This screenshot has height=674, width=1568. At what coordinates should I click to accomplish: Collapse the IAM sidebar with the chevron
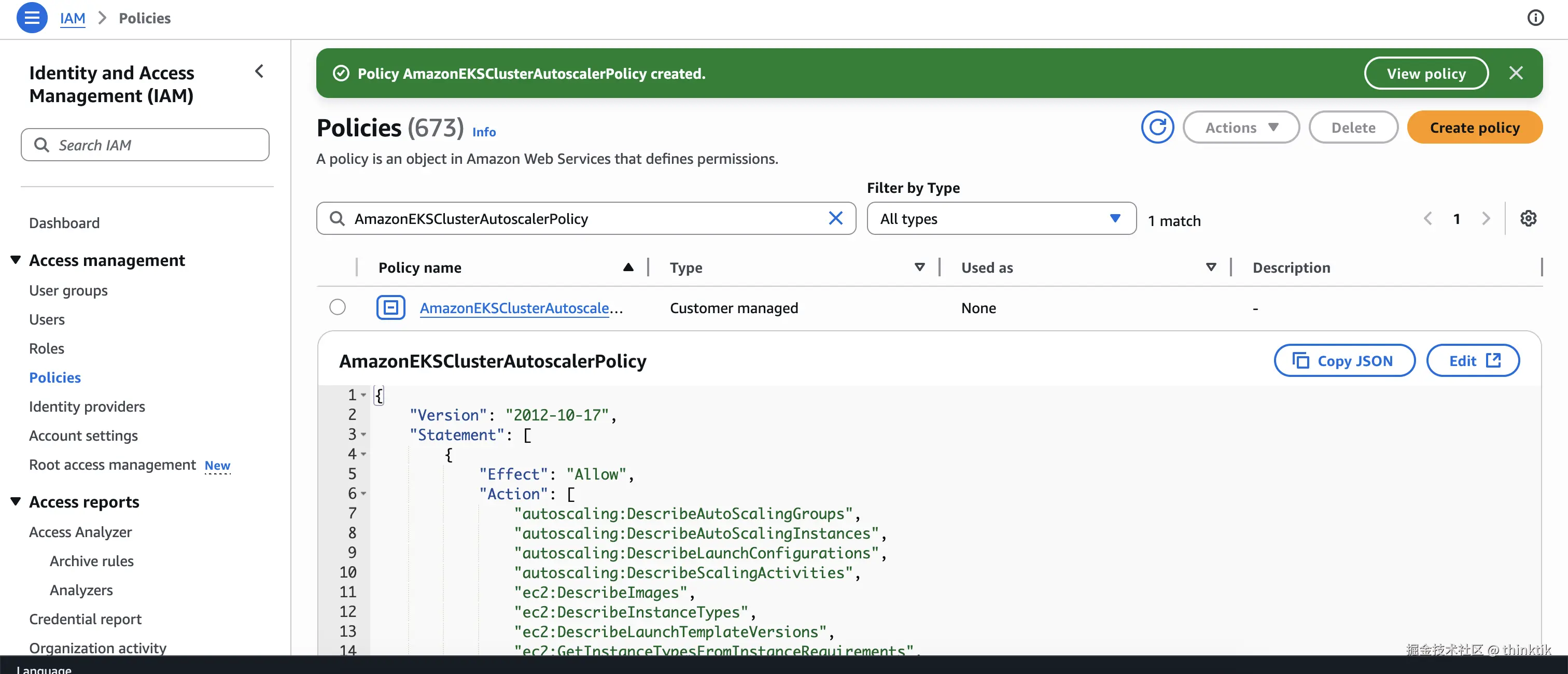pos(259,71)
